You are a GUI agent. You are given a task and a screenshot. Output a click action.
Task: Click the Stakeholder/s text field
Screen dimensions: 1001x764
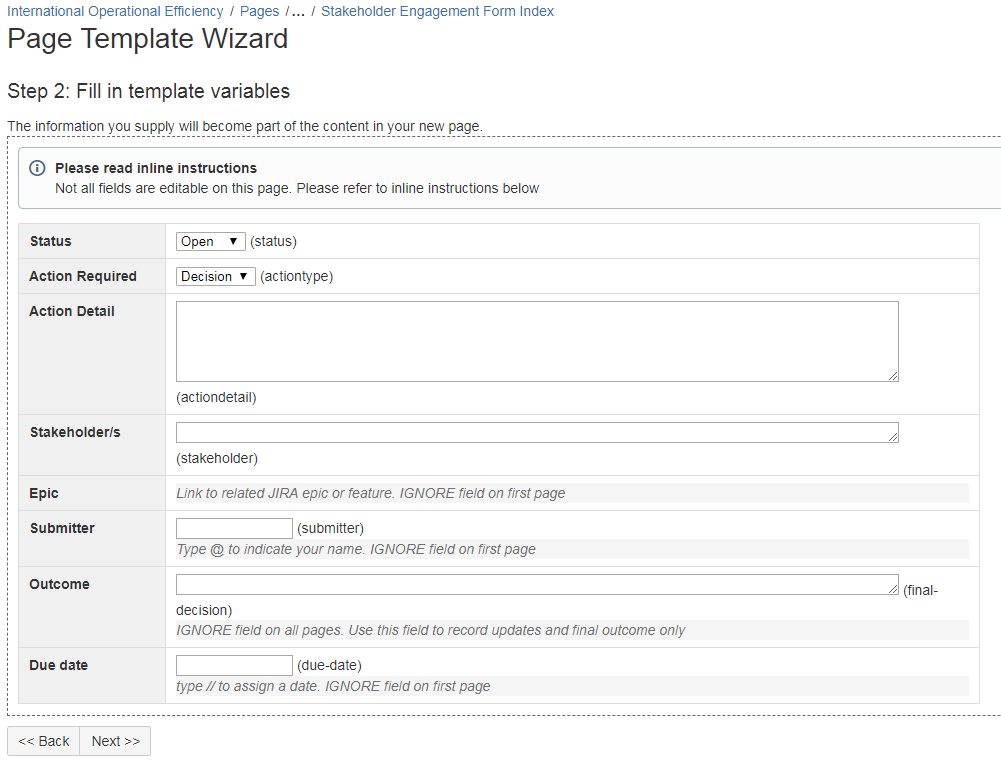tap(537, 432)
